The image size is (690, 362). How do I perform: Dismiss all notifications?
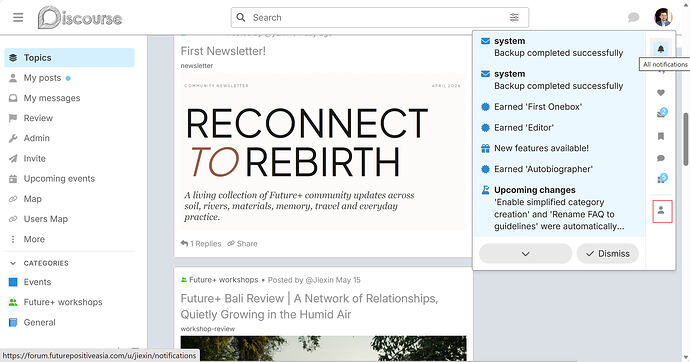tap(608, 254)
